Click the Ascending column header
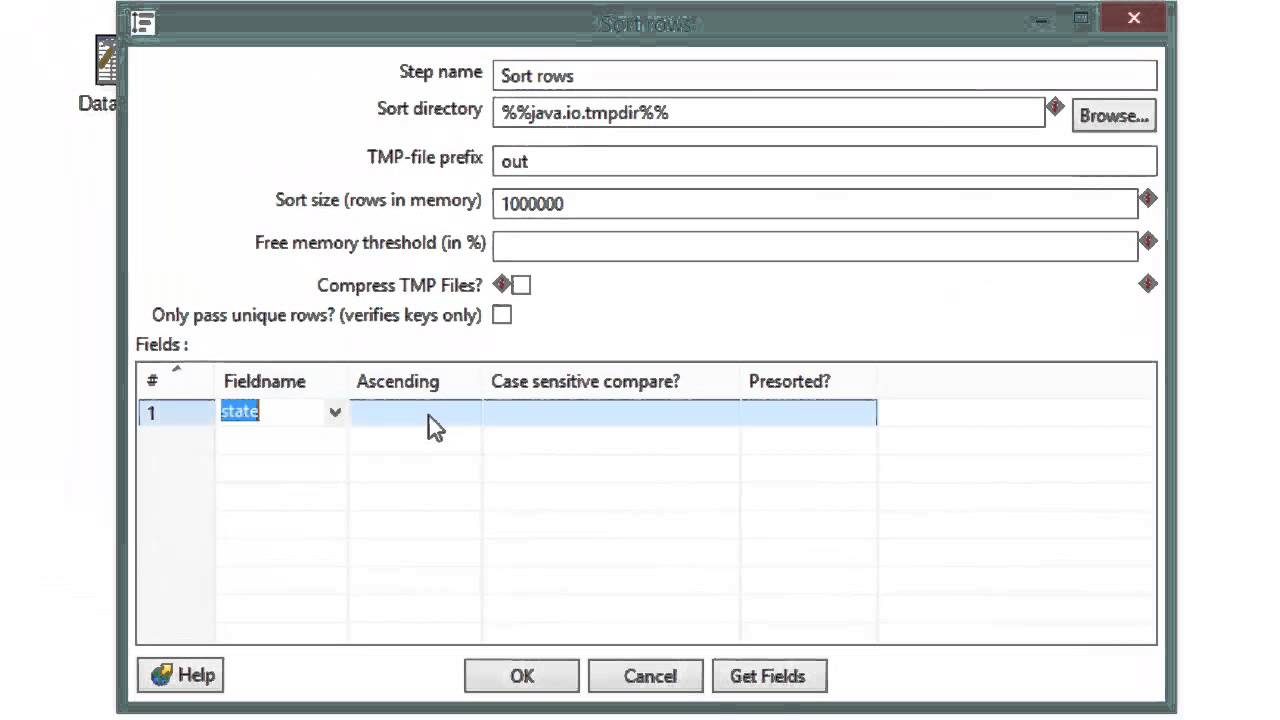 [415, 381]
